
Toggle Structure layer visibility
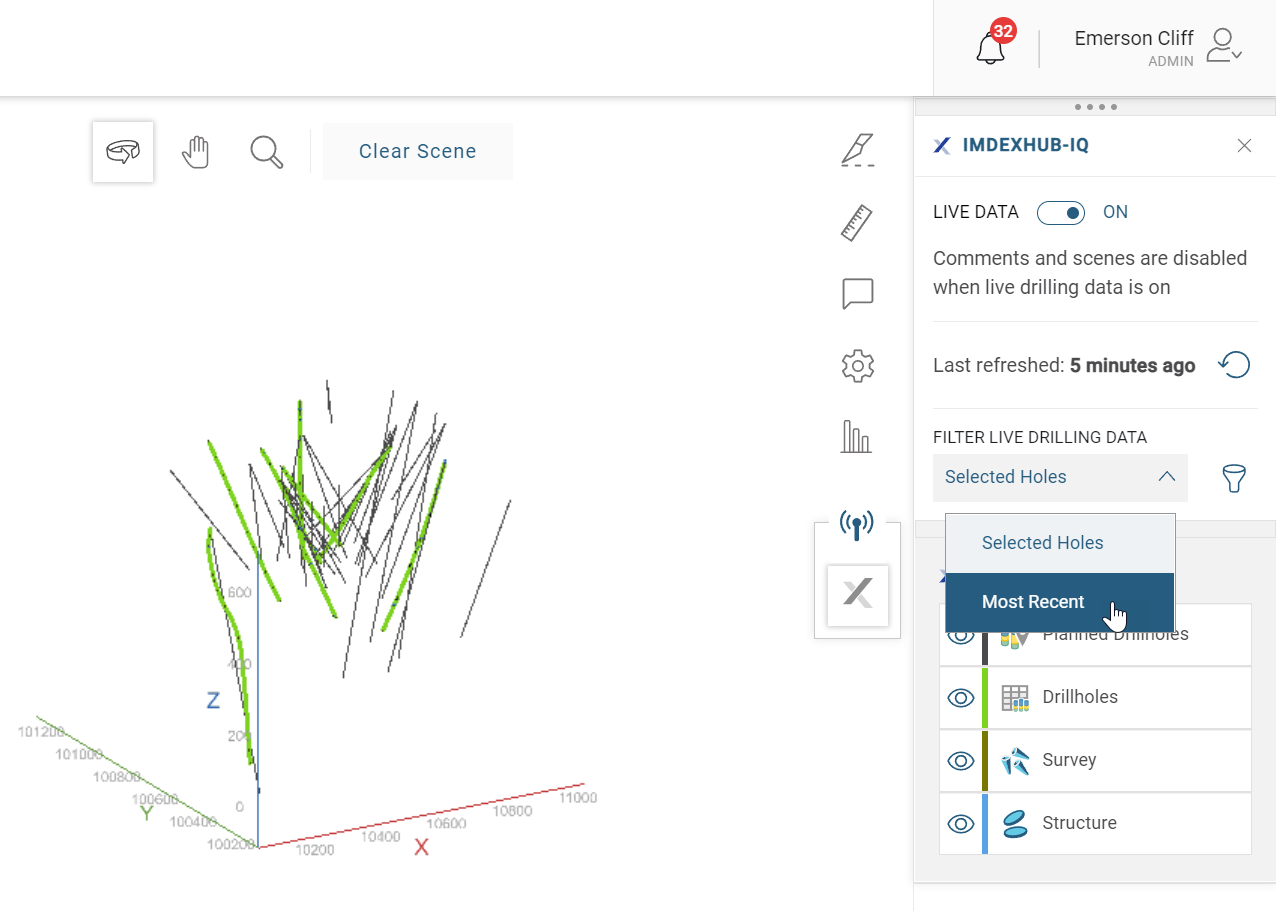[x=961, y=824]
